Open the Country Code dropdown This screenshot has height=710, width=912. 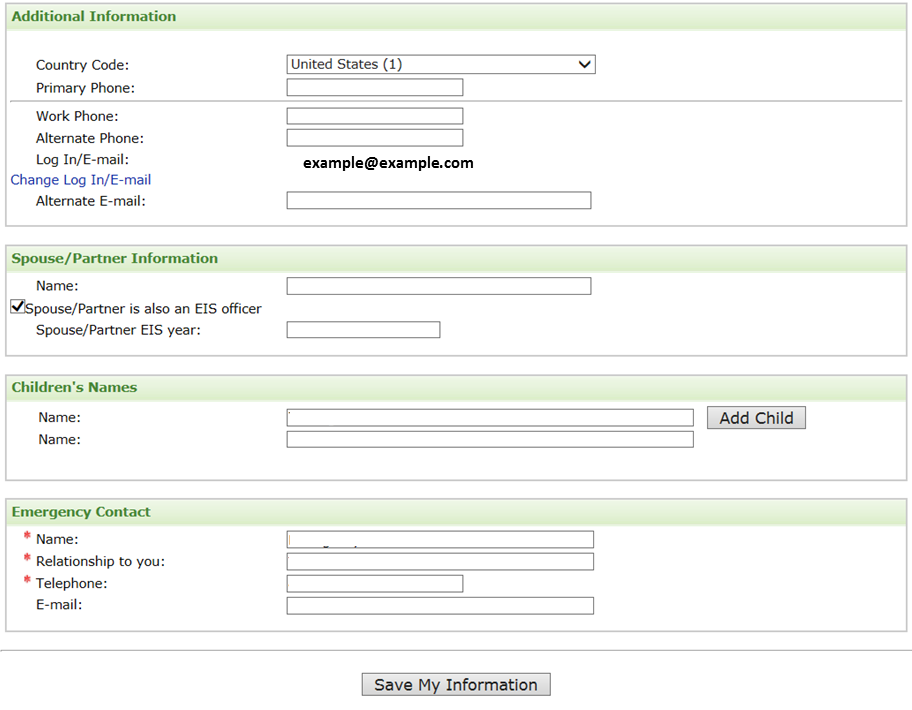[441, 64]
